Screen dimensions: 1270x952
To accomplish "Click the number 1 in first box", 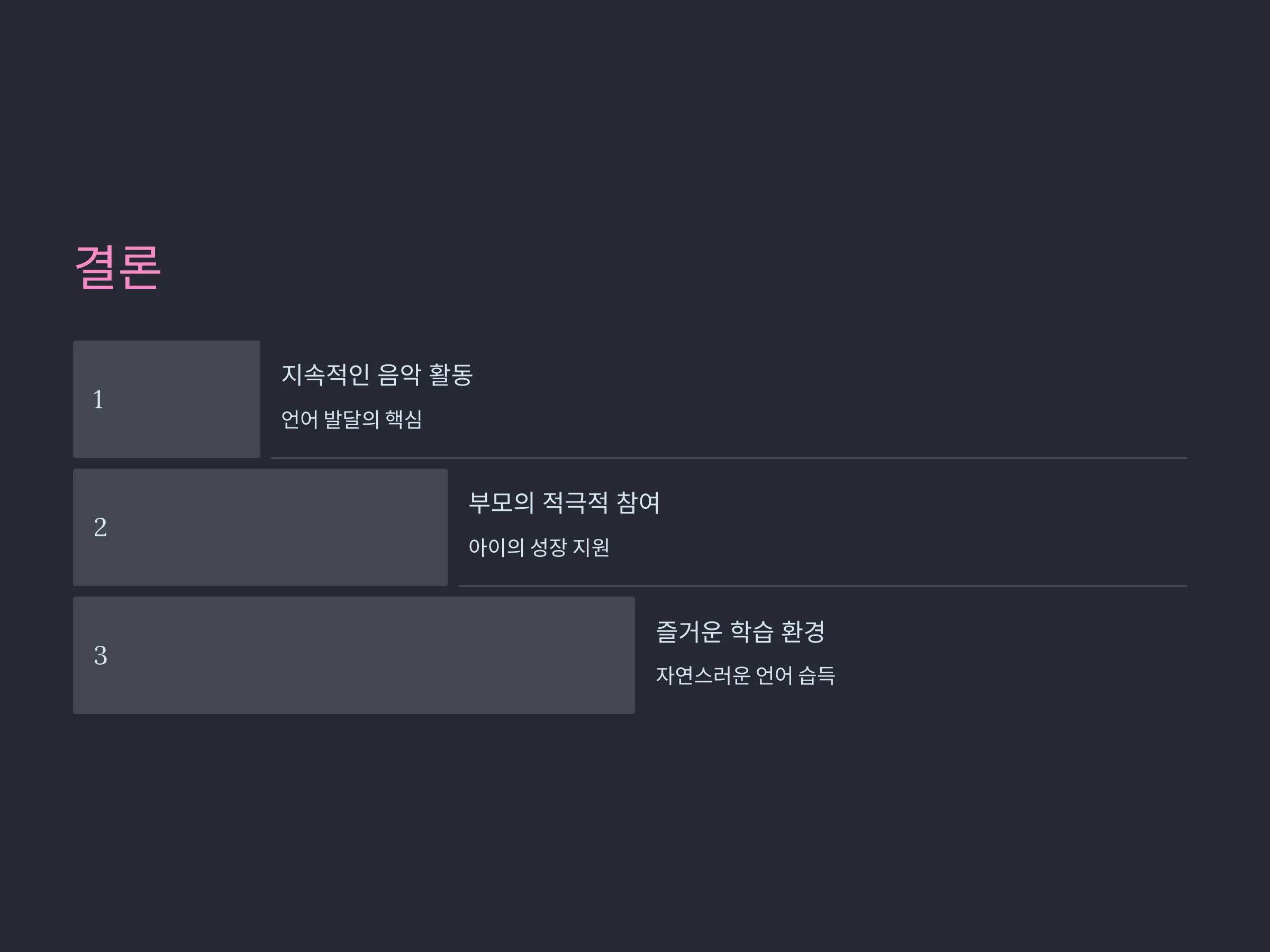I will point(98,399).
